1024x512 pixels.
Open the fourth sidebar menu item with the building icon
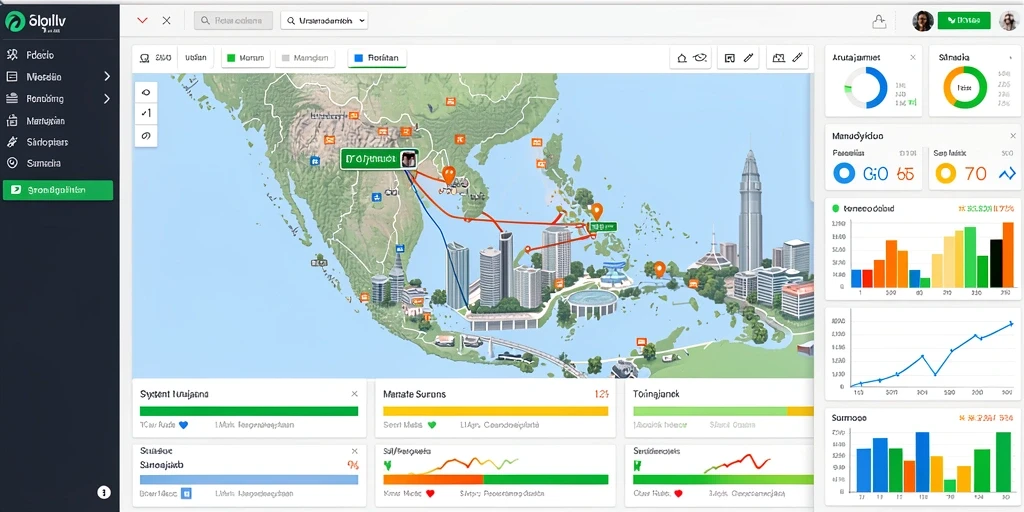[x=60, y=121]
